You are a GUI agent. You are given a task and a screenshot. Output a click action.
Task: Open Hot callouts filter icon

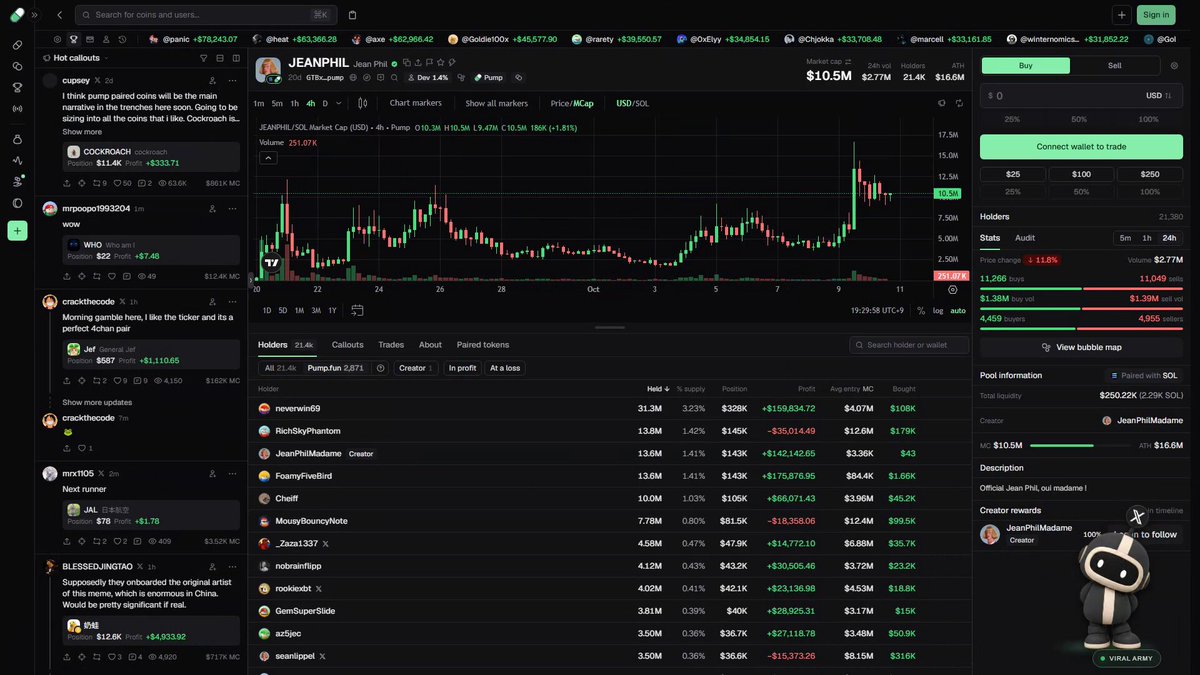[204, 58]
